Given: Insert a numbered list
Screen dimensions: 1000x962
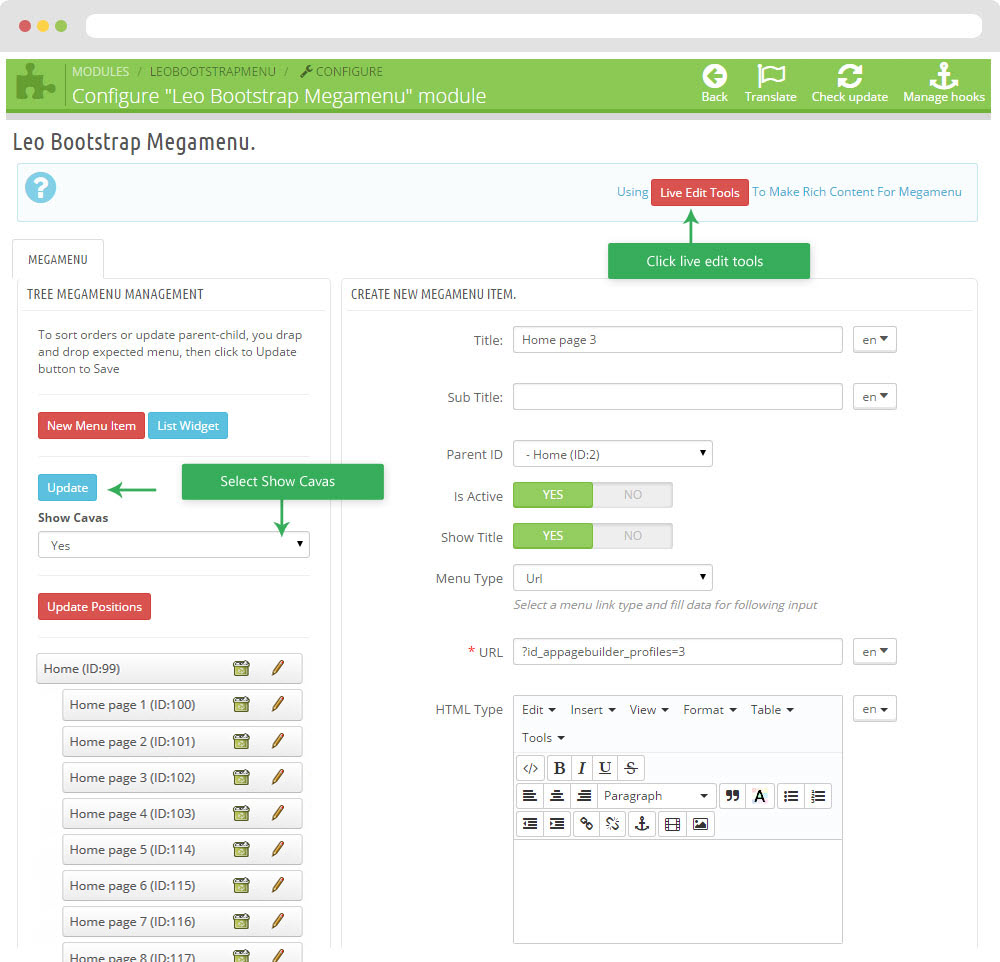Looking at the screenshot, I should (x=818, y=796).
